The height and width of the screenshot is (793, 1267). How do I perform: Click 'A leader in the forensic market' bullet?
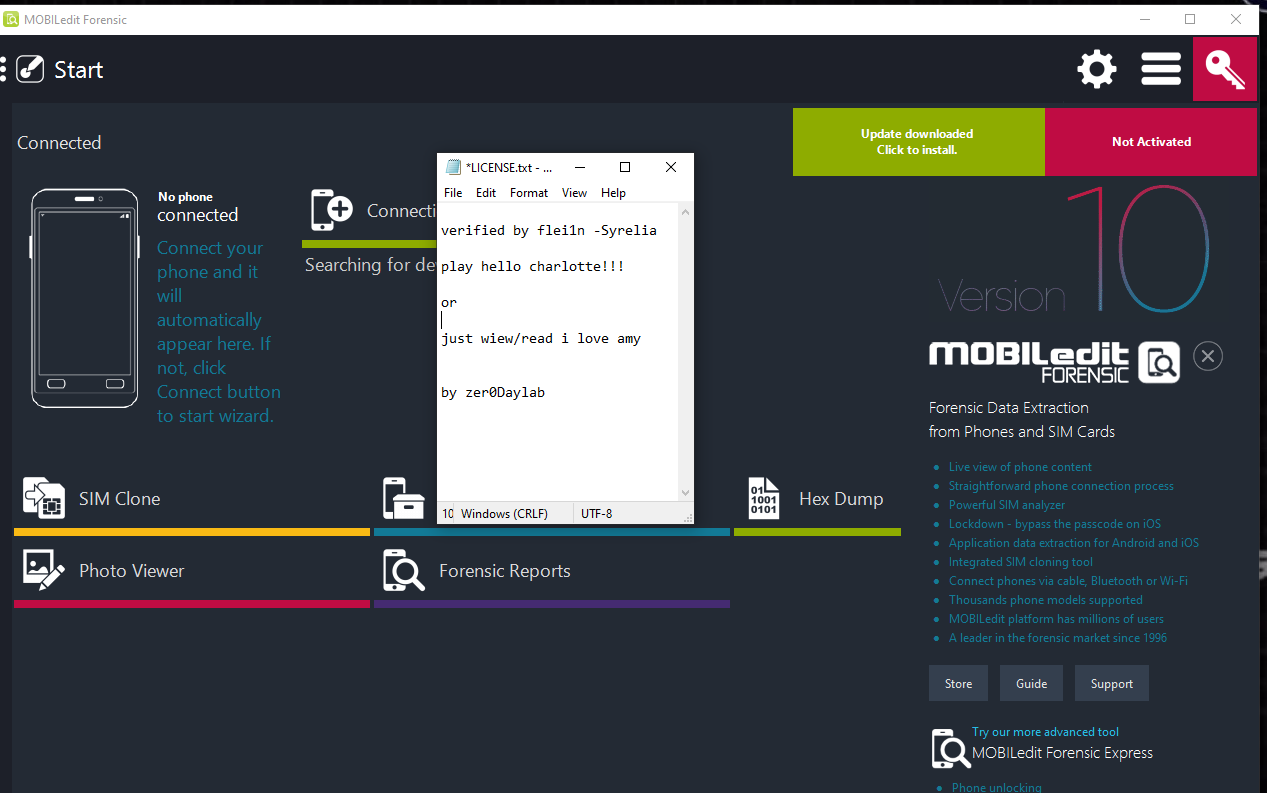tap(1058, 638)
